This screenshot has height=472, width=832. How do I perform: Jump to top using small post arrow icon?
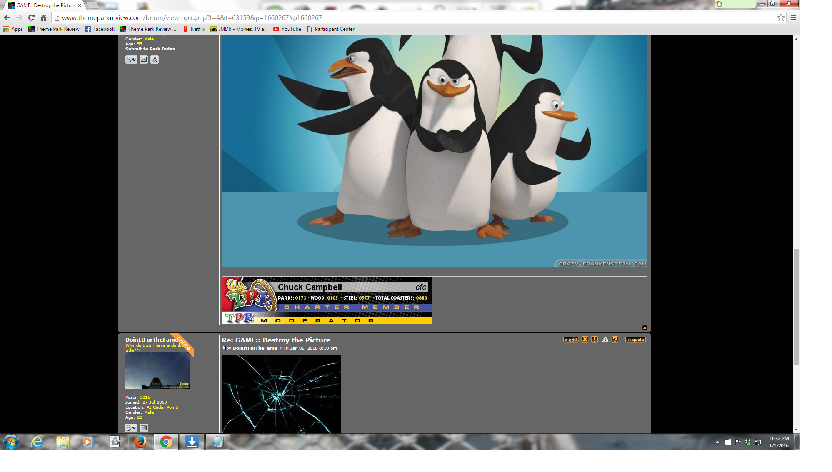point(644,328)
